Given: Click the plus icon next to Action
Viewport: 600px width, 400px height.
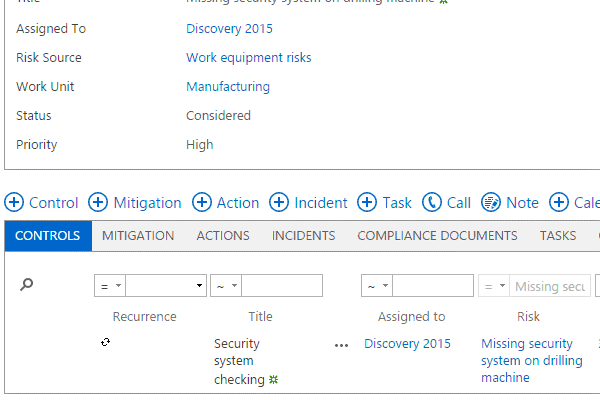Looking at the screenshot, I should [202, 202].
